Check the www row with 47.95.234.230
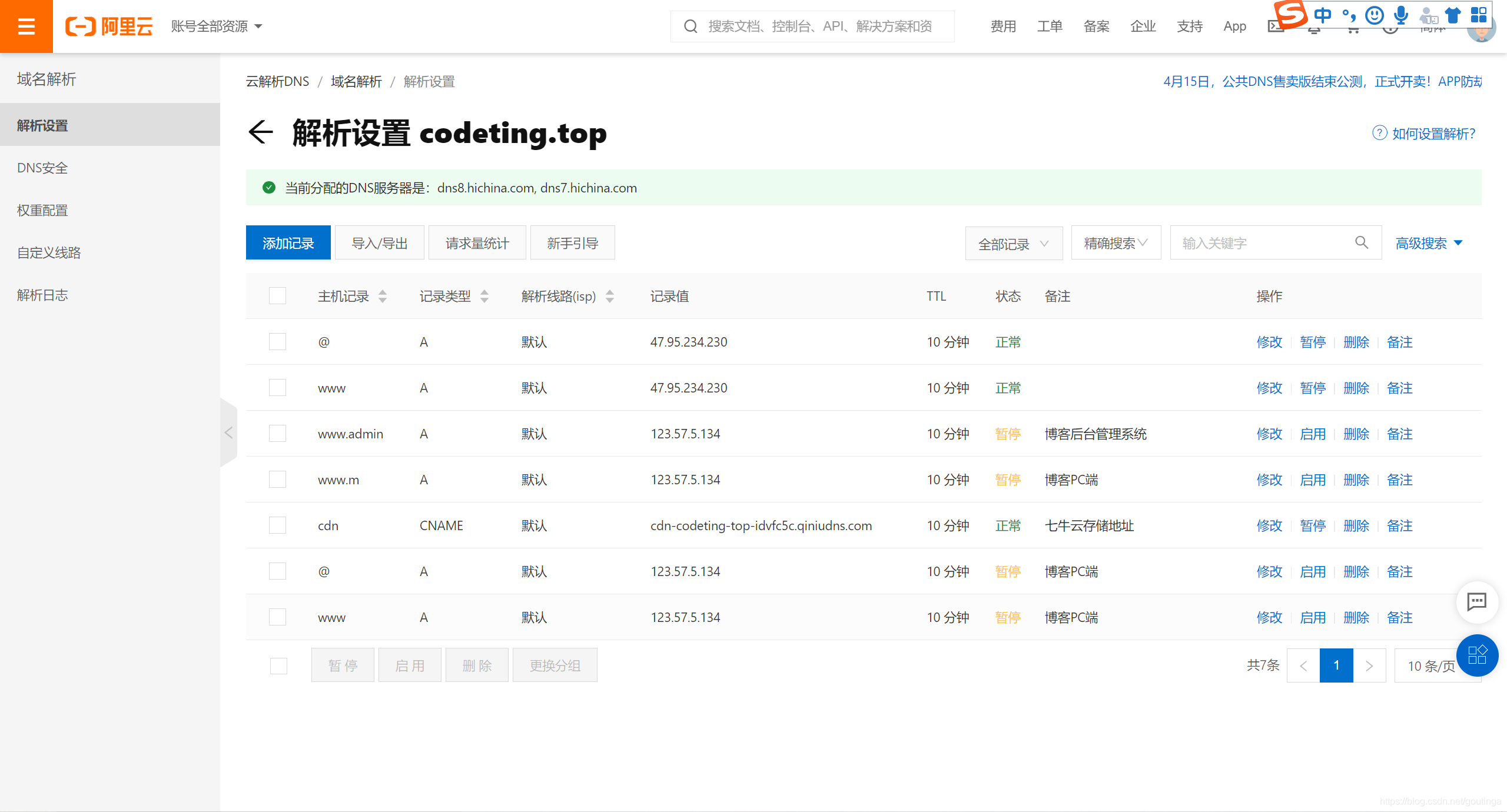This screenshot has width=1507, height=812. 277,387
